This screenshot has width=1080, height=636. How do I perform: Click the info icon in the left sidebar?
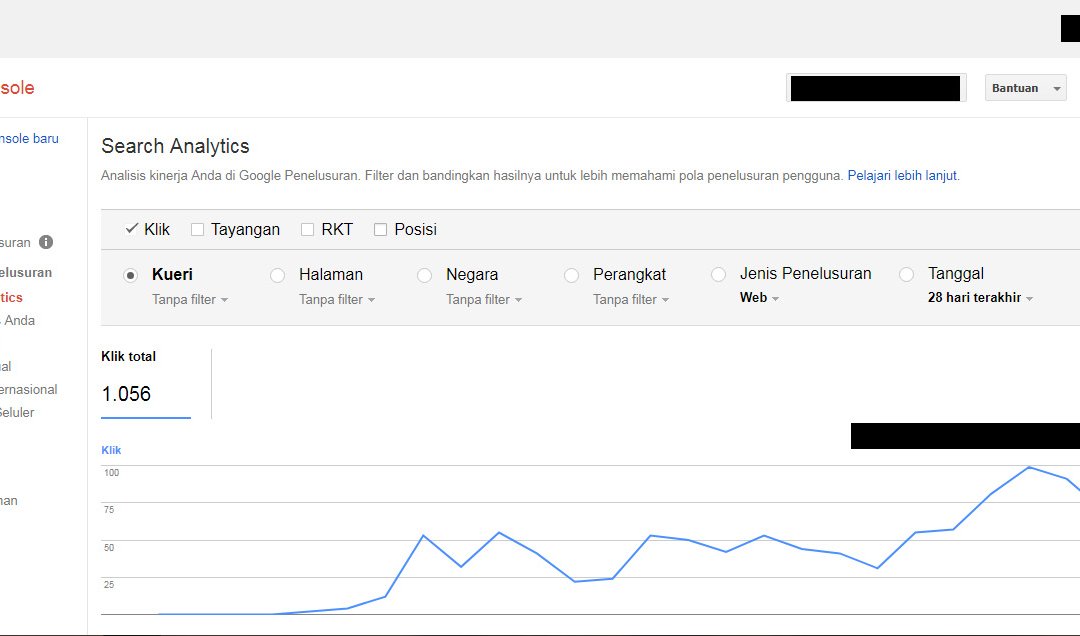(46, 242)
